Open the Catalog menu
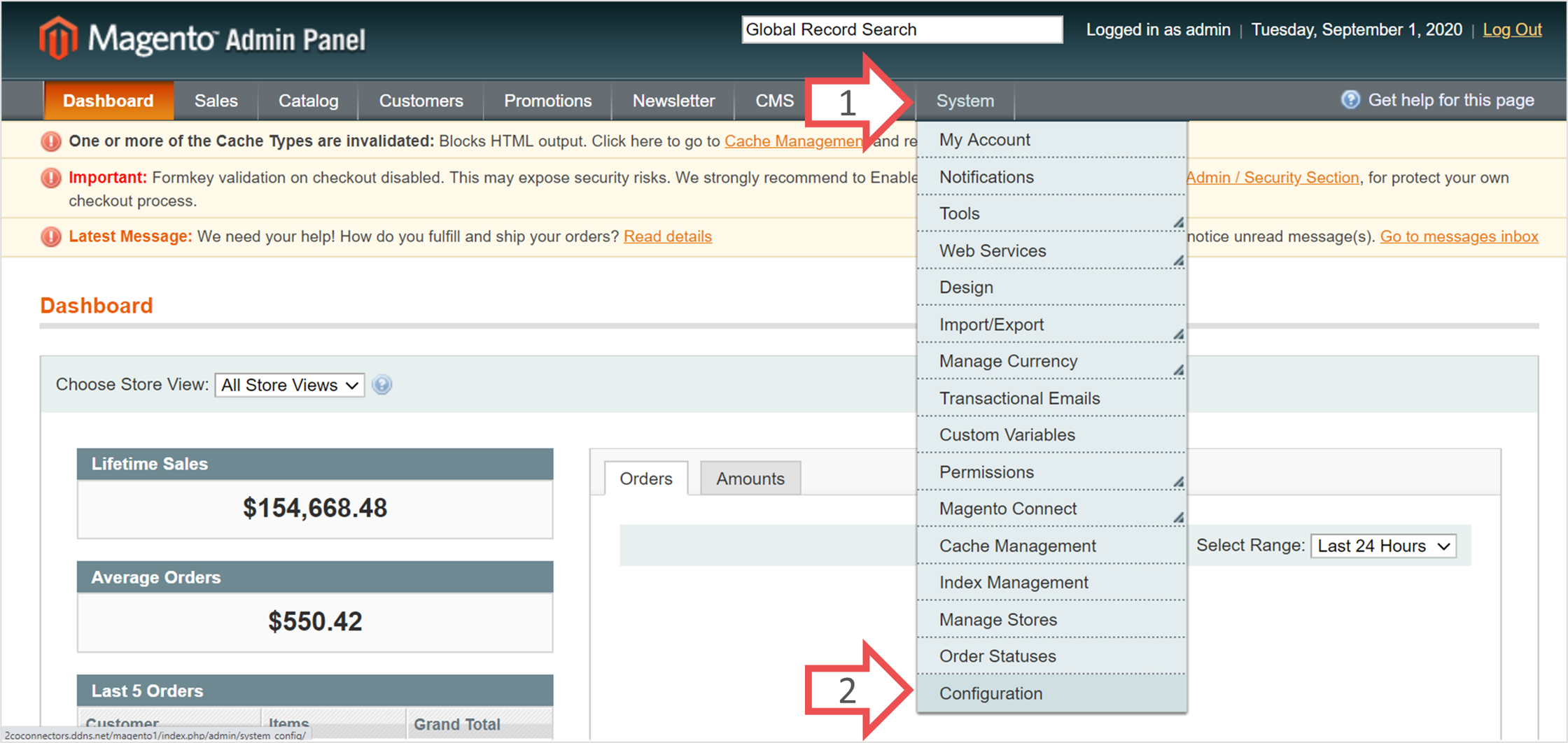The height and width of the screenshot is (743, 1568). pyautogui.click(x=309, y=101)
